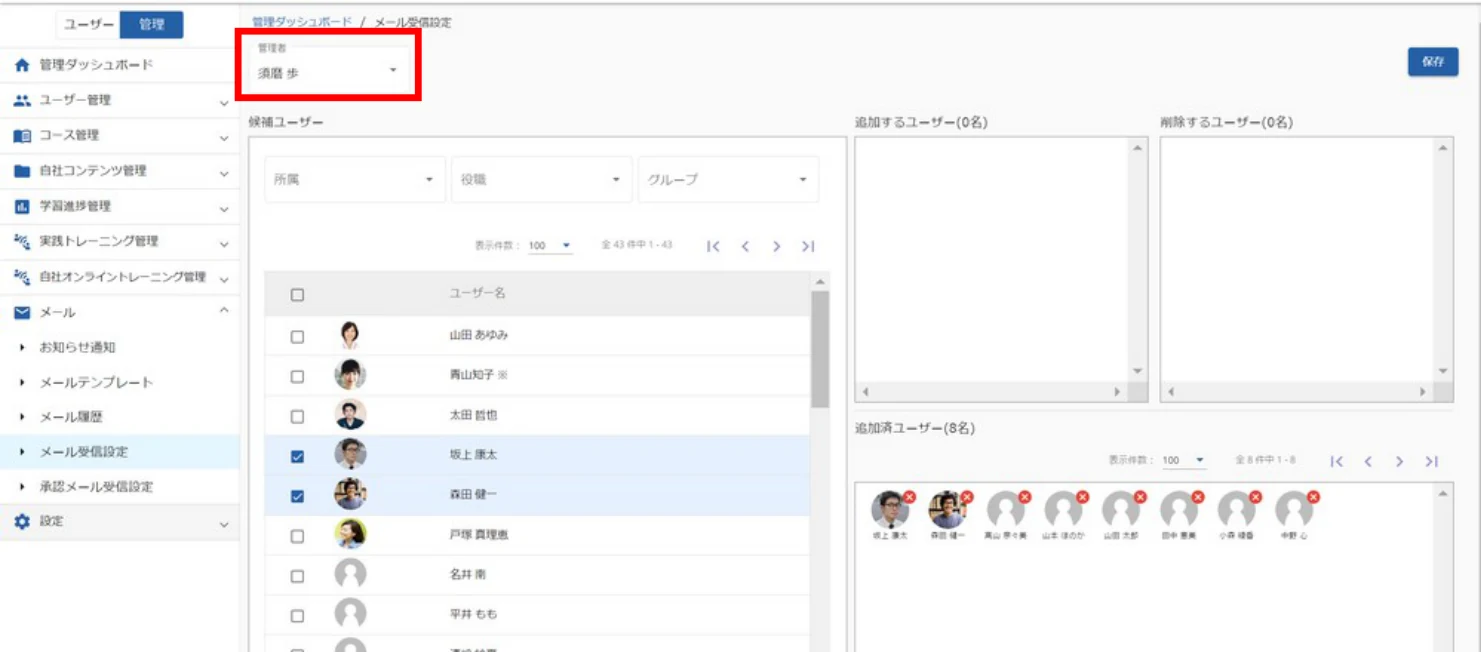The image size is (1481, 652).
Task: Click avatar photo of 太田 哲也
Action: pos(350,415)
